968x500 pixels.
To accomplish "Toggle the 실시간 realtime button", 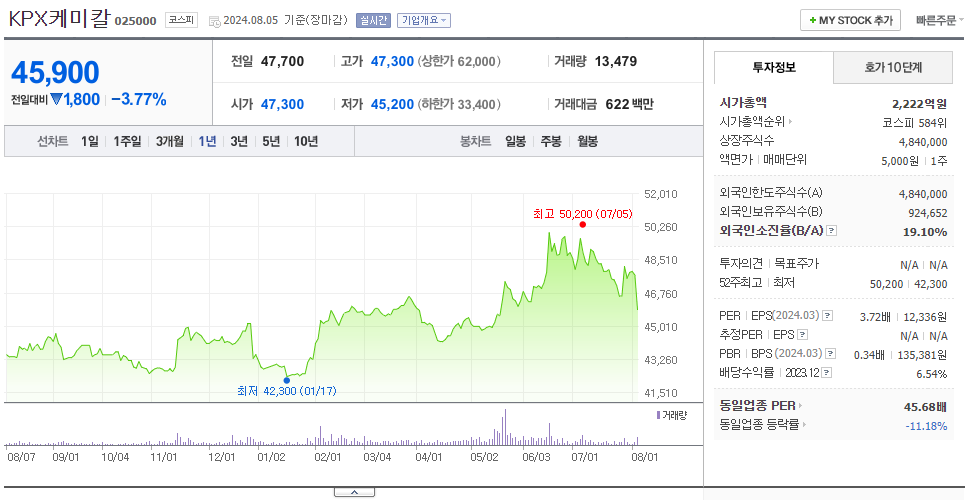I will pyautogui.click(x=373, y=20).
